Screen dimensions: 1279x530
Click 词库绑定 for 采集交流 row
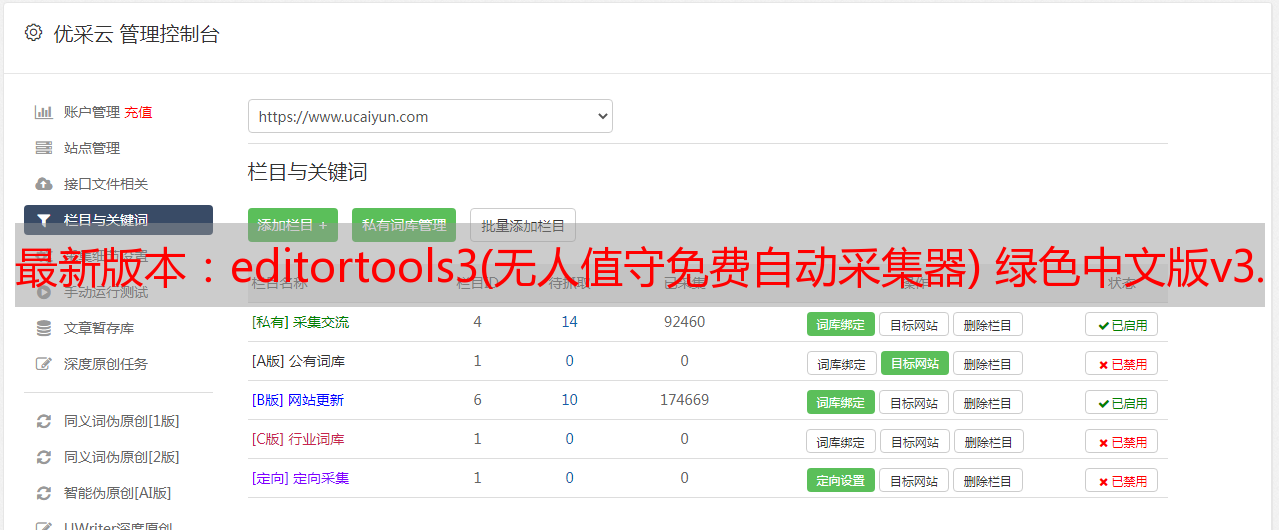coord(841,324)
